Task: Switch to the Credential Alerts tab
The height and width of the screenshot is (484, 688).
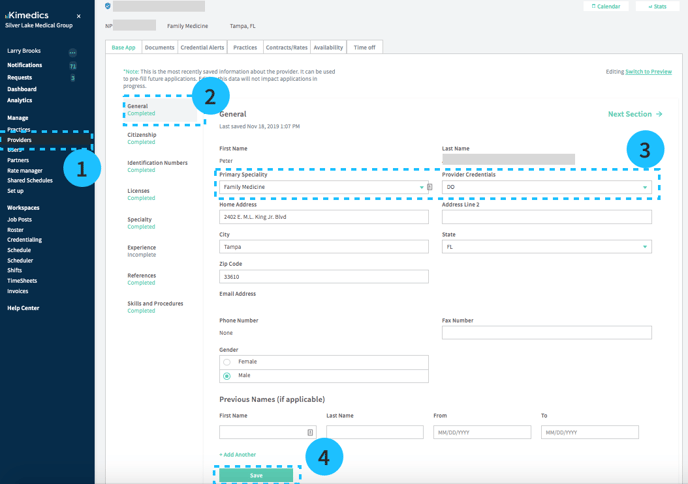Action: click(202, 47)
